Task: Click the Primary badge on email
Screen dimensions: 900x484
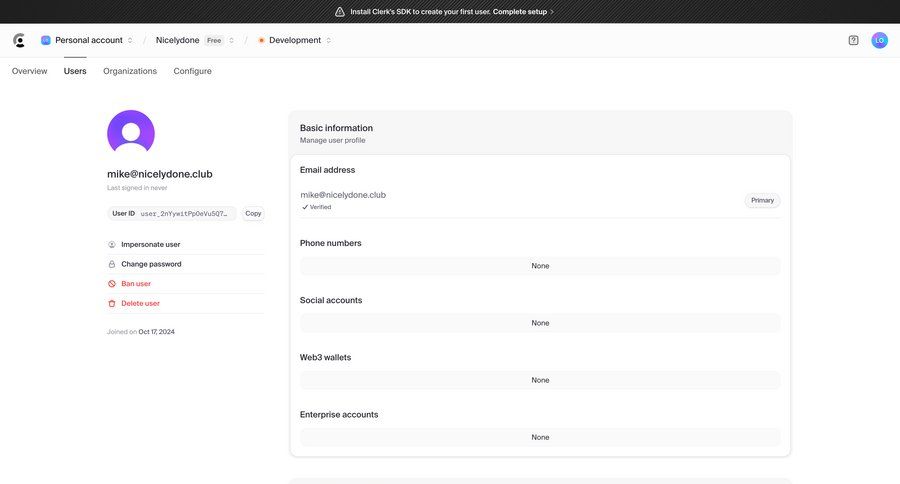Action: (762, 200)
